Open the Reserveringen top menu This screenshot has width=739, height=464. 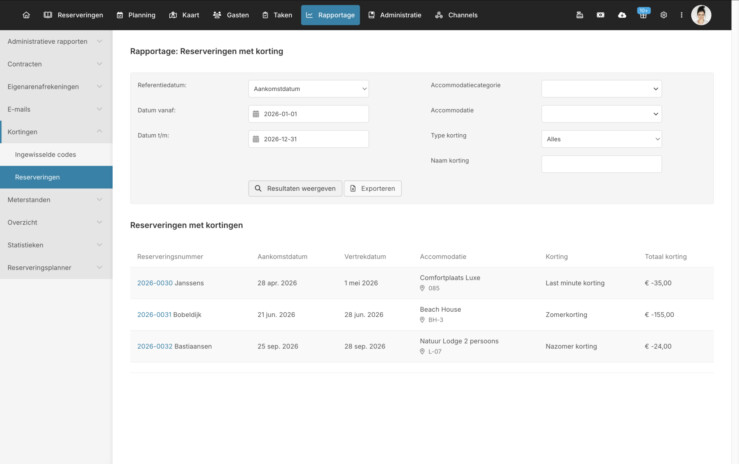pos(74,15)
